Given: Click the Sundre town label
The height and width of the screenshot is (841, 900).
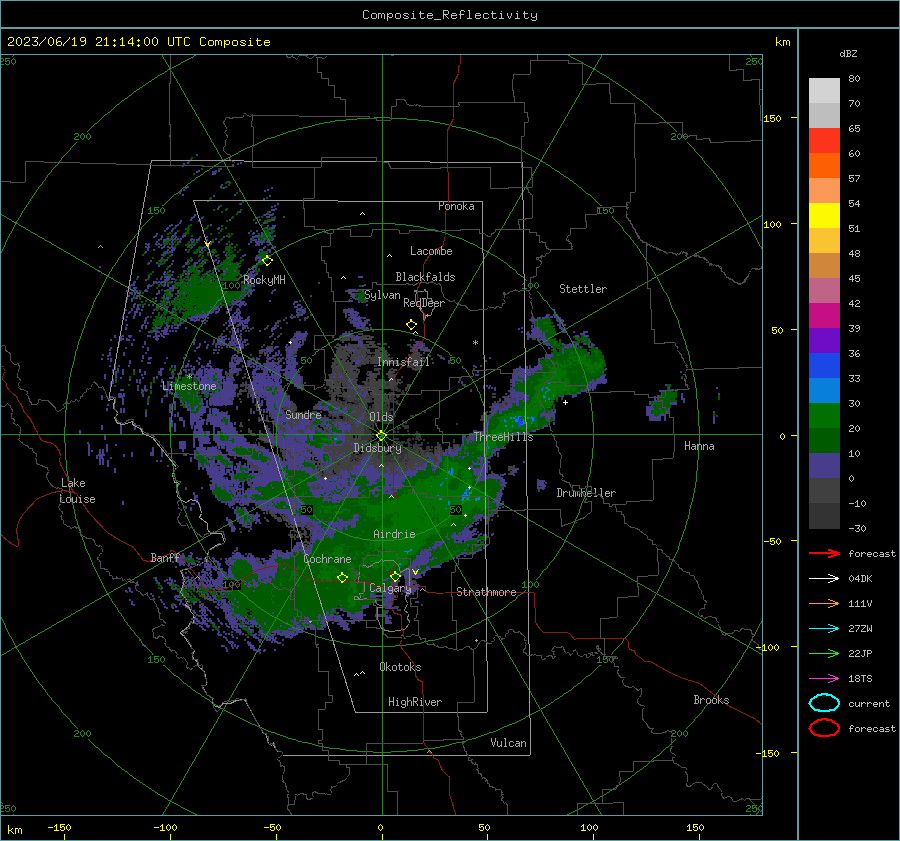Looking at the screenshot, I should coord(303,415).
